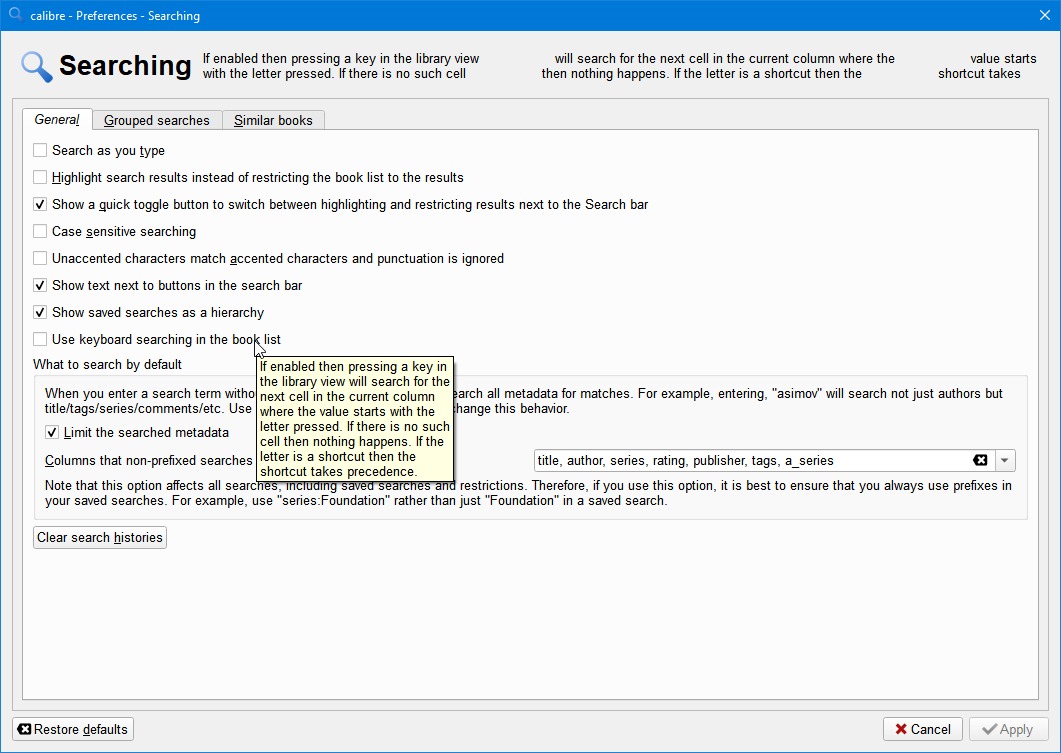Switch to Grouped searches tab
1061x753 pixels.
pyautogui.click(x=157, y=120)
